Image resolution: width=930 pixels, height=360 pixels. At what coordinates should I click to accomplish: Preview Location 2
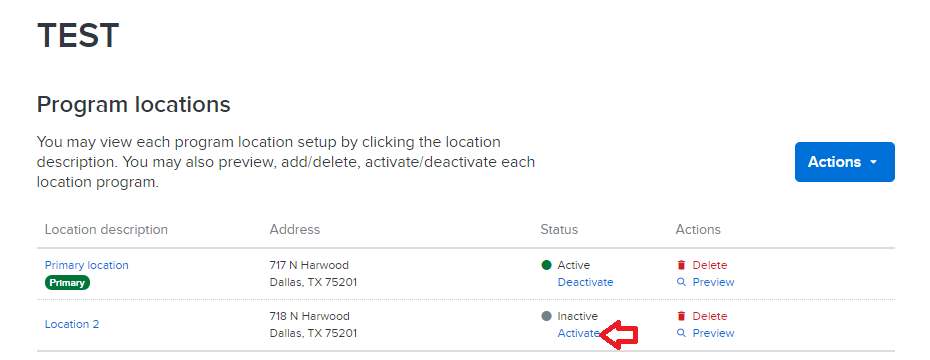pyautogui.click(x=714, y=333)
